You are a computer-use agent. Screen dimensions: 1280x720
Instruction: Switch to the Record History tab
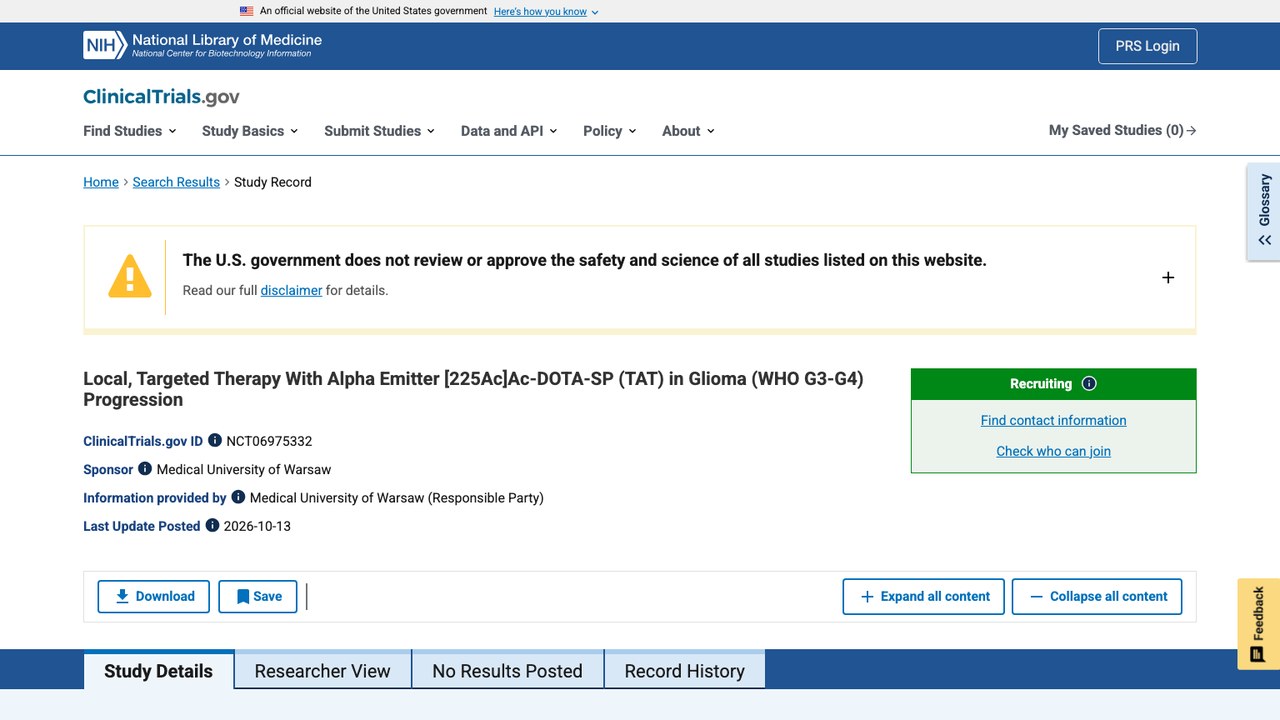click(685, 671)
